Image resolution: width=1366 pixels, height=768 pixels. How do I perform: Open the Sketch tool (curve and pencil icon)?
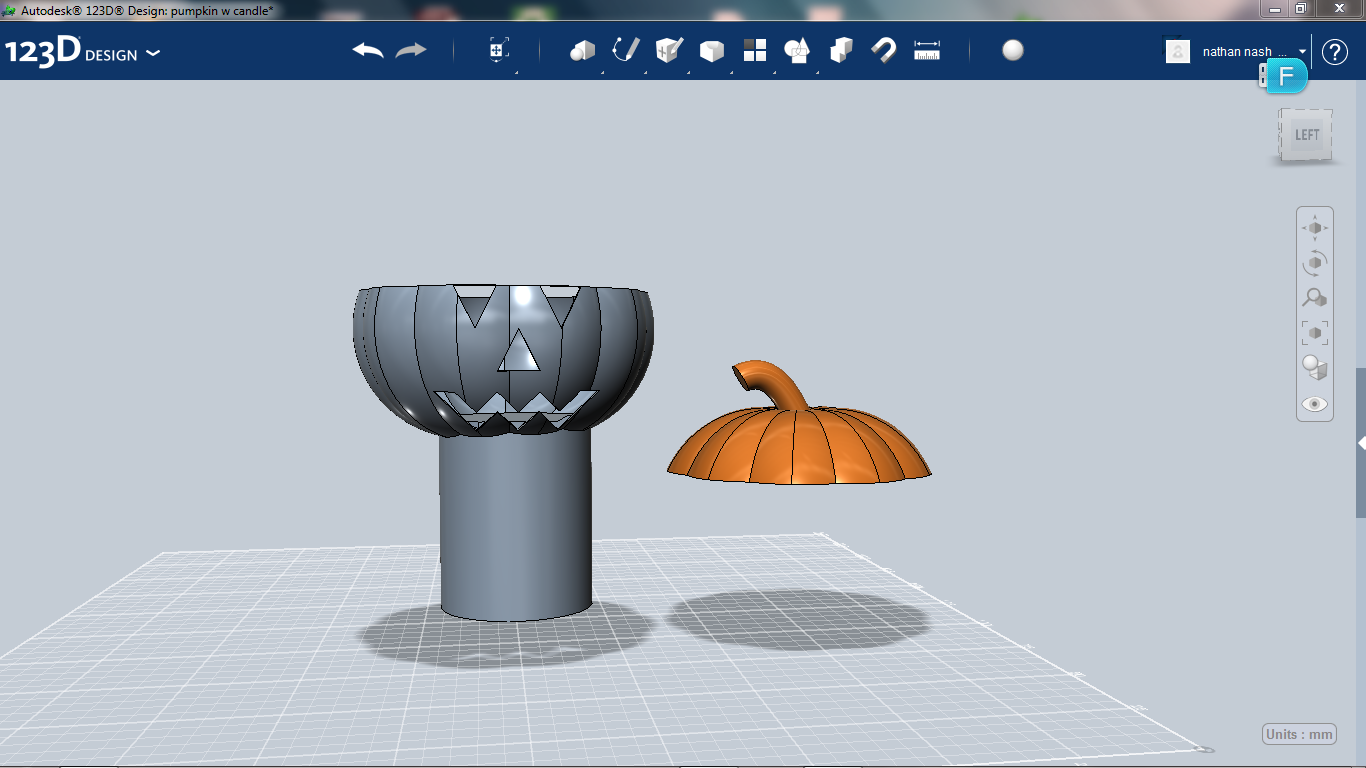[x=626, y=50]
